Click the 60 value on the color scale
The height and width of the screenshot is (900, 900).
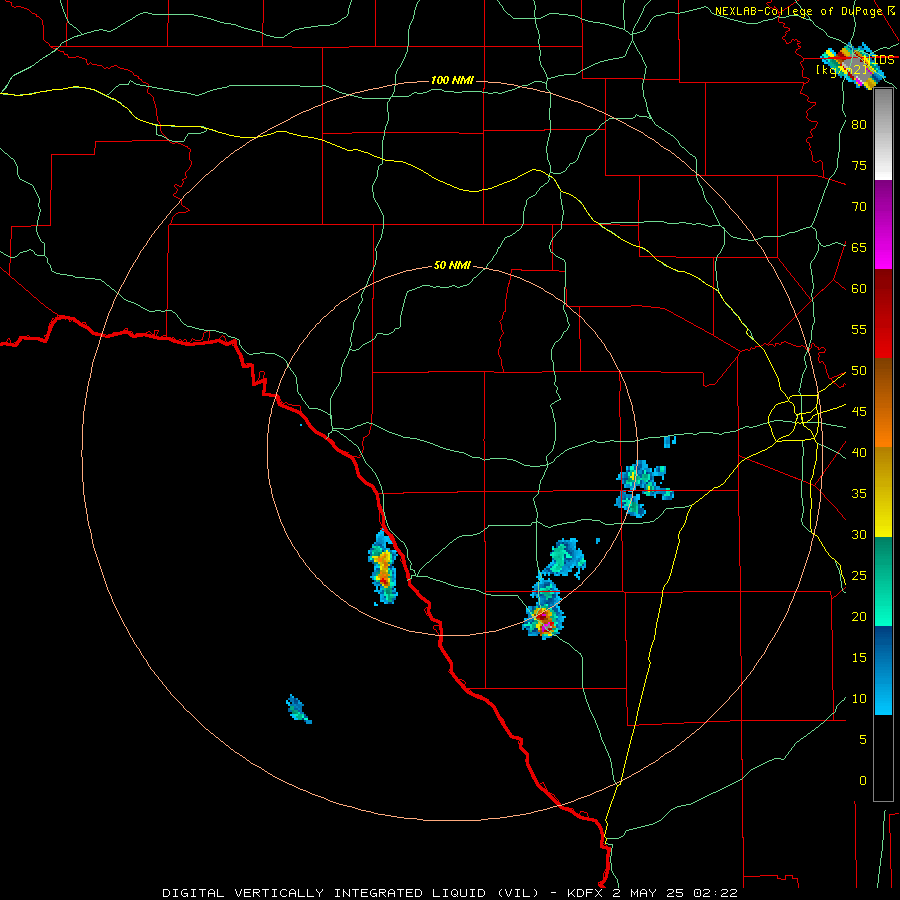tap(859, 289)
